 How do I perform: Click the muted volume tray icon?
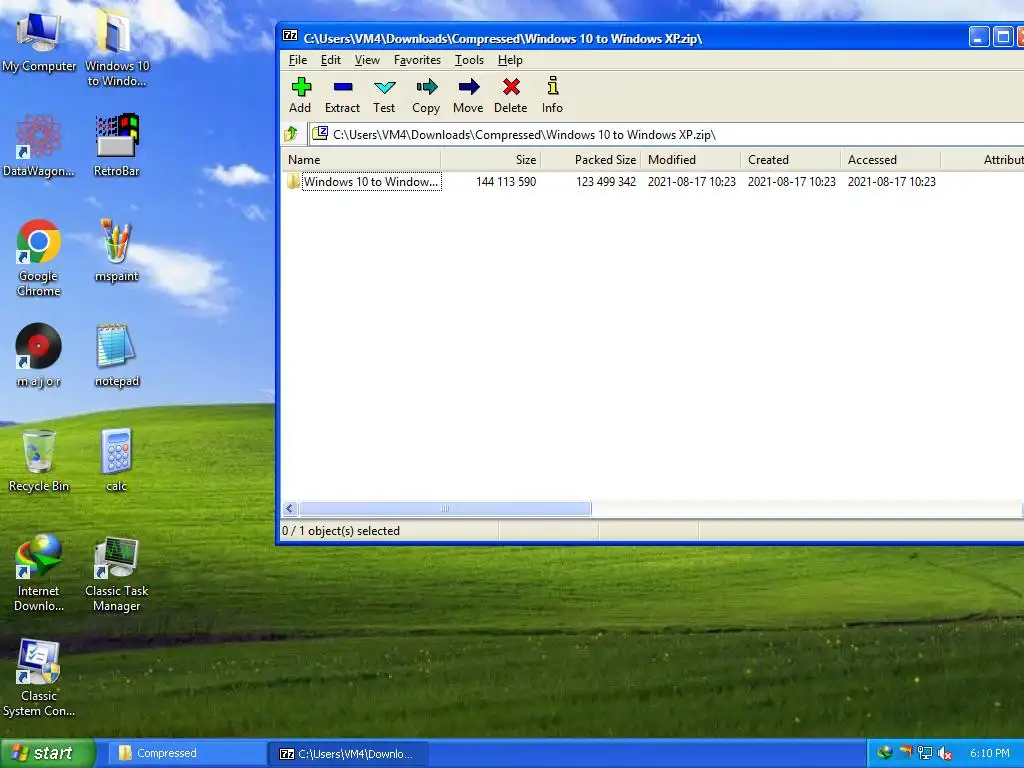(x=944, y=754)
